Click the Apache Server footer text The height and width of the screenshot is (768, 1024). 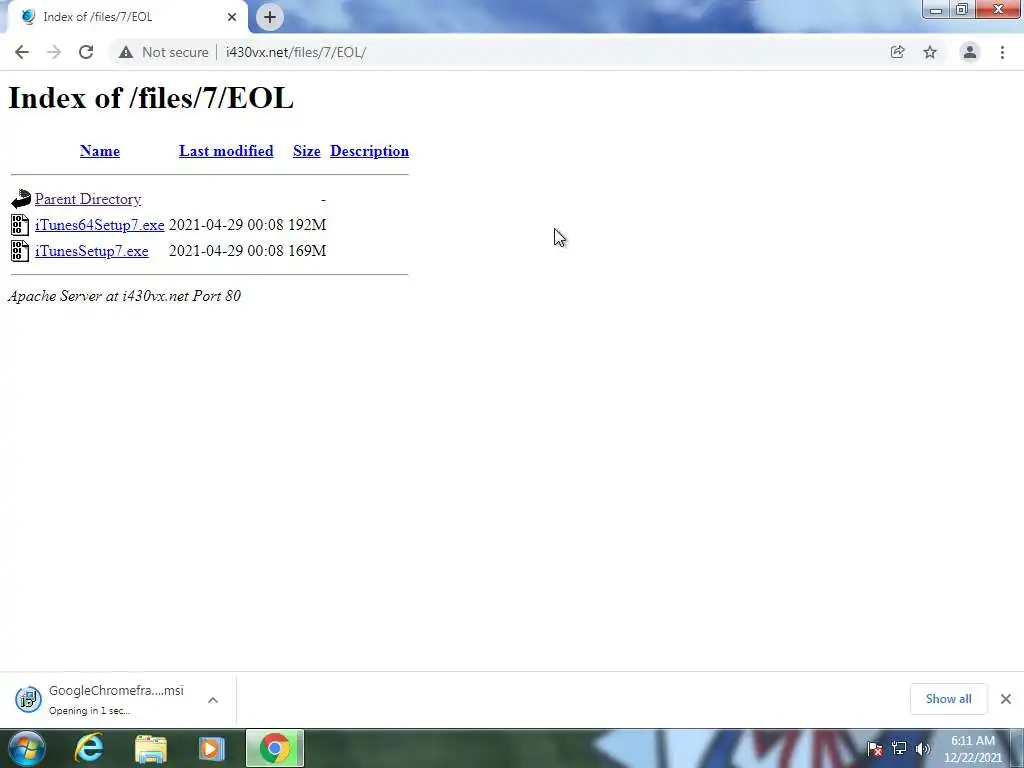point(124,296)
